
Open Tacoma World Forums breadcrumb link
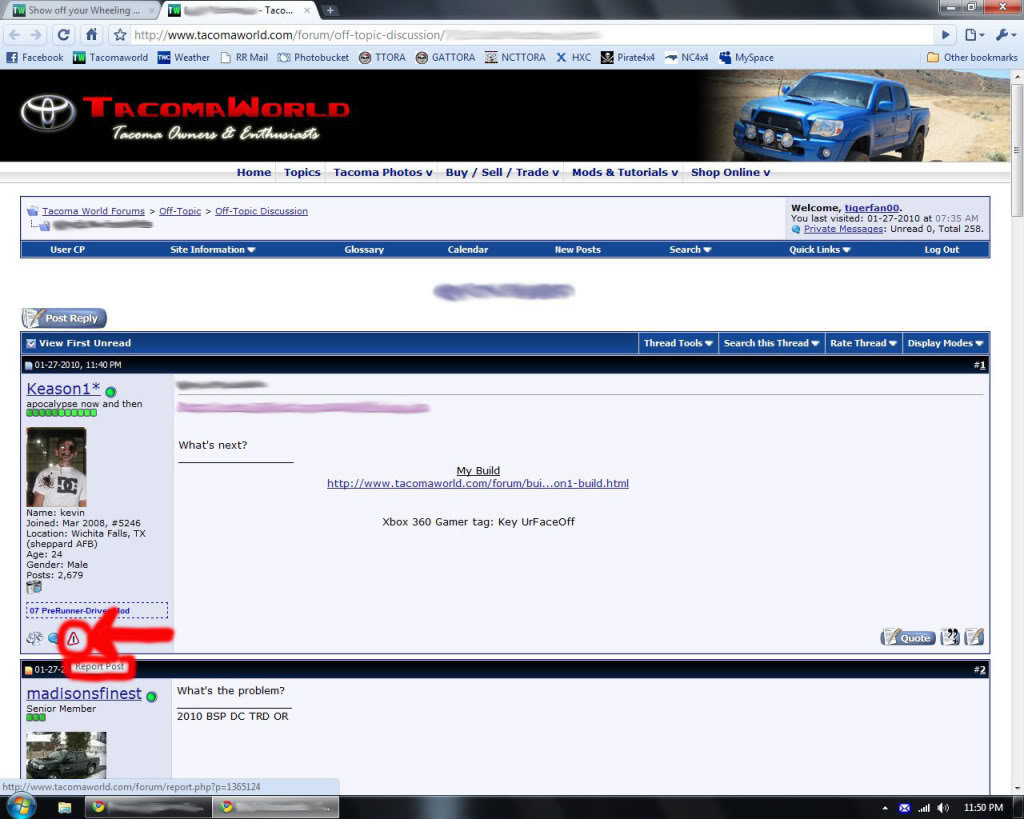[x=93, y=211]
